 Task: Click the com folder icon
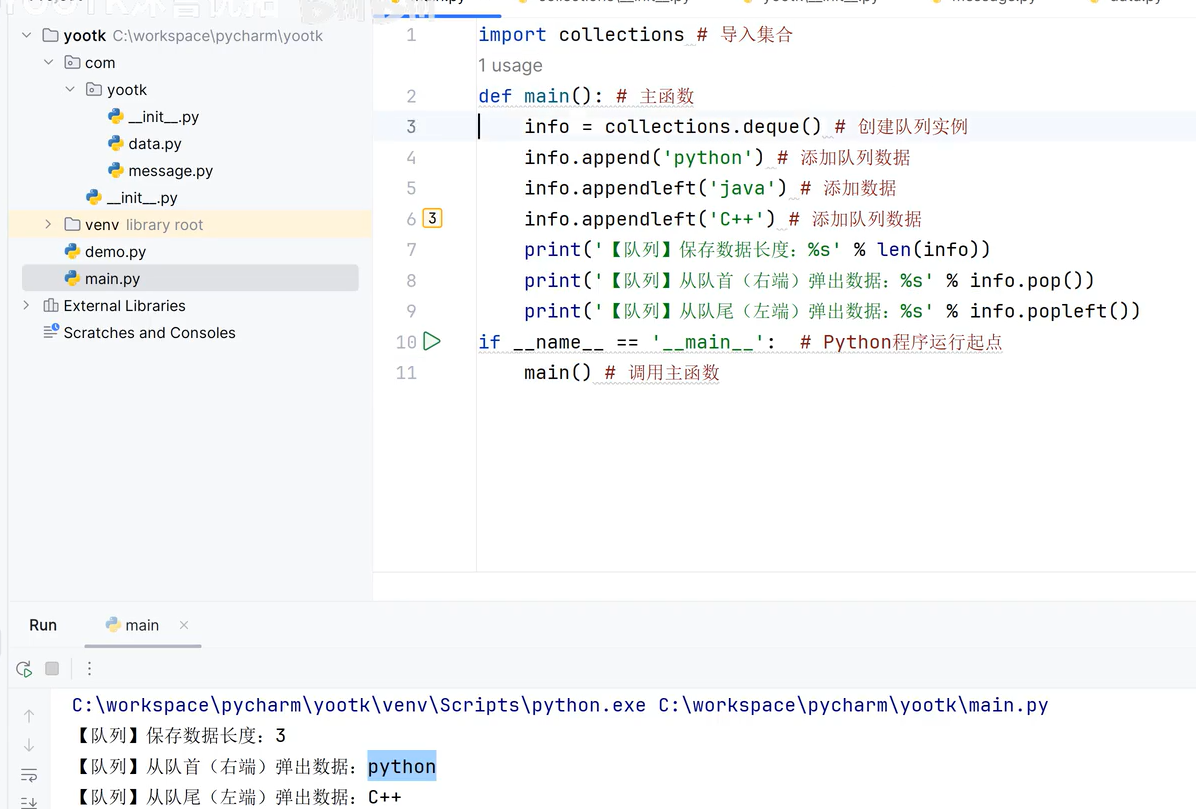[72, 62]
